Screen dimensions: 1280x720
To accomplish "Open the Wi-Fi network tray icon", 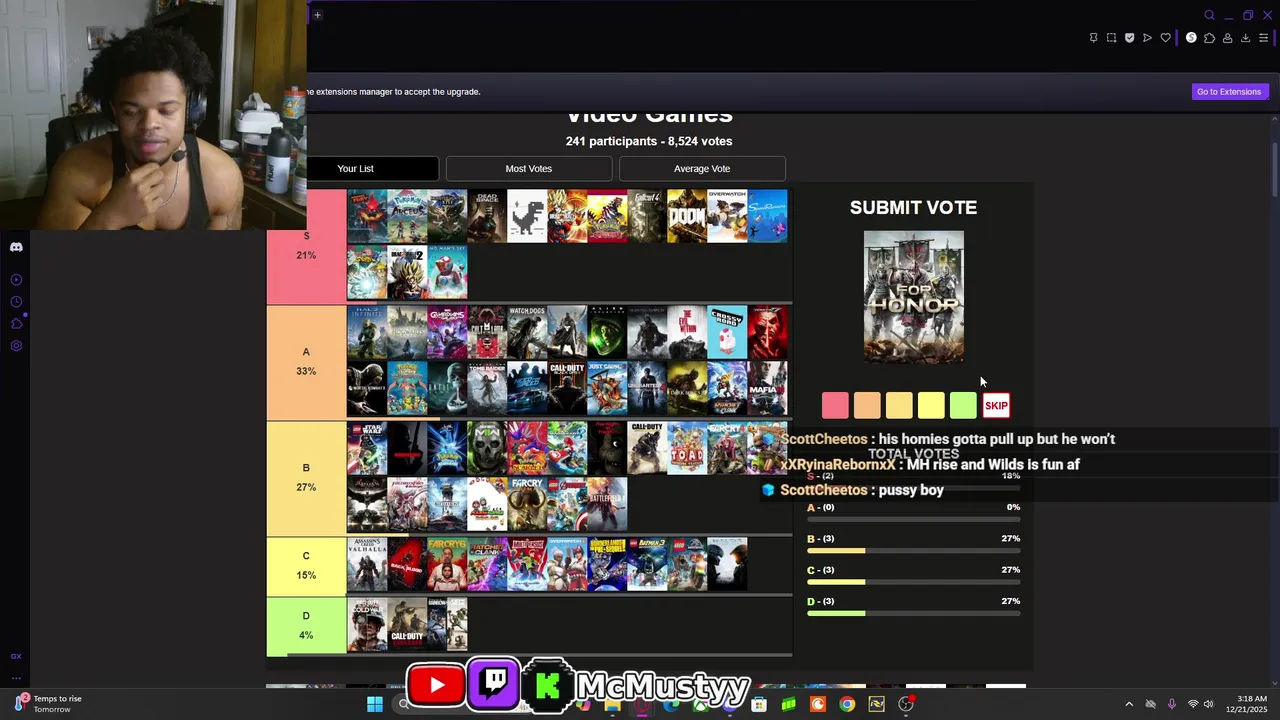I will point(1193,704).
